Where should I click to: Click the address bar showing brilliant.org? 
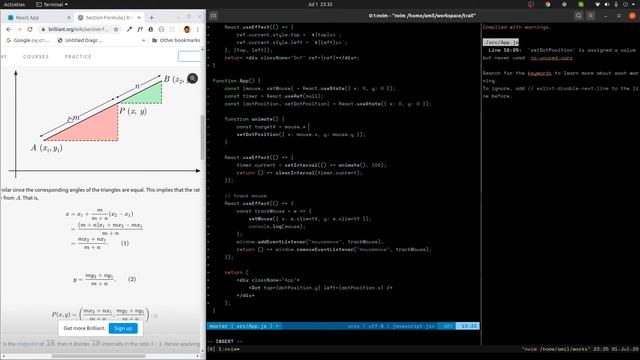pos(78,29)
